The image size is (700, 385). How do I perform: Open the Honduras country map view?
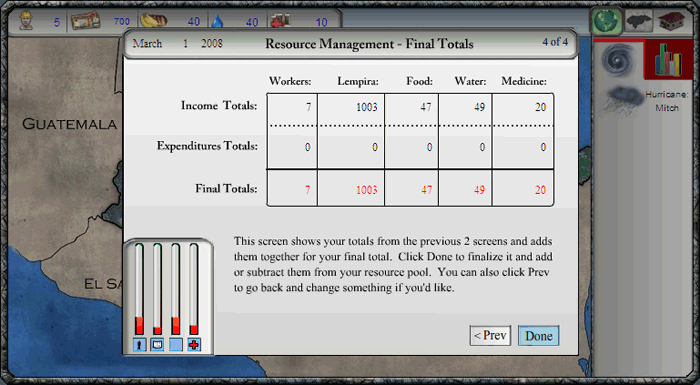pyautogui.click(x=638, y=21)
